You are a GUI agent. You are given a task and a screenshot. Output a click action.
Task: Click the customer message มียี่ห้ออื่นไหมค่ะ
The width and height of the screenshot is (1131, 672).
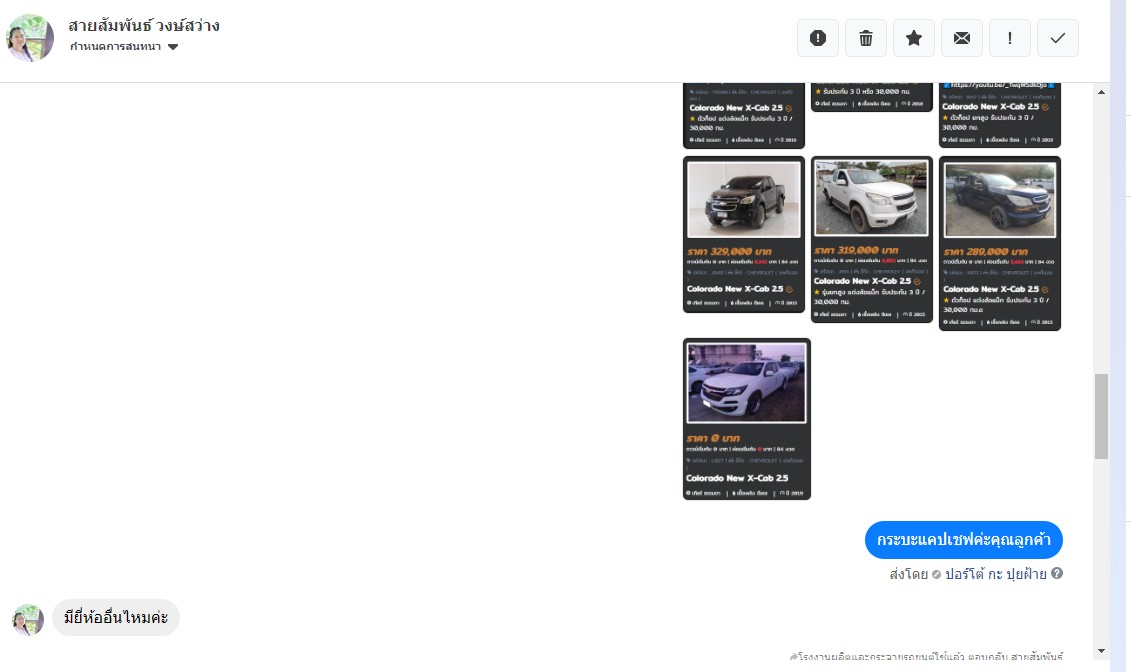coord(116,618)
